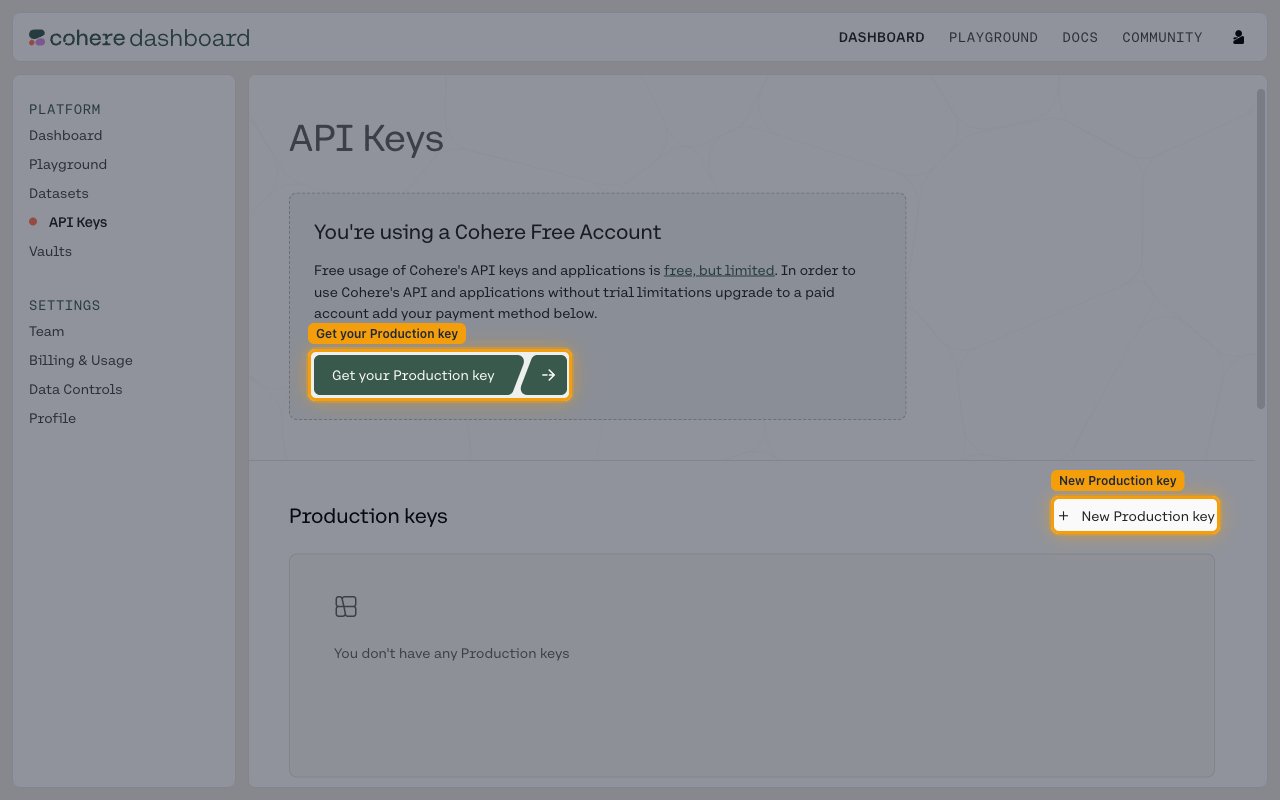Open Vaults in the sidebar
1280x800 pixels.
point(50,251)
